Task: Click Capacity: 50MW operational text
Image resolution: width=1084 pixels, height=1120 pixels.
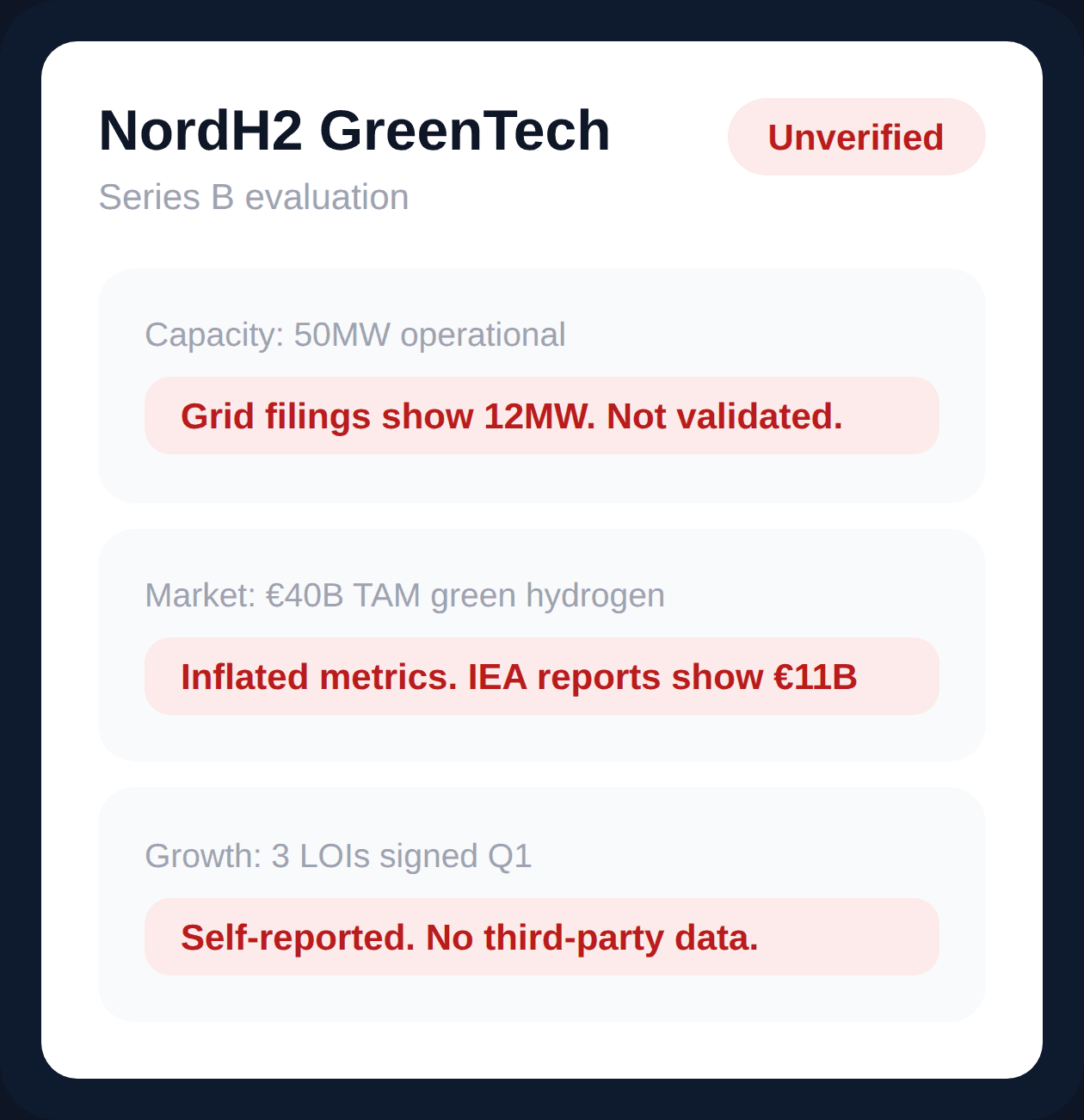Action: pos(355,335)
